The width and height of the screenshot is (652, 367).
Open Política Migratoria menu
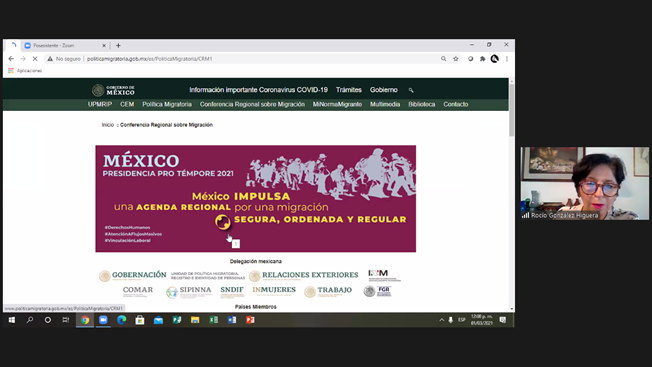167,104
